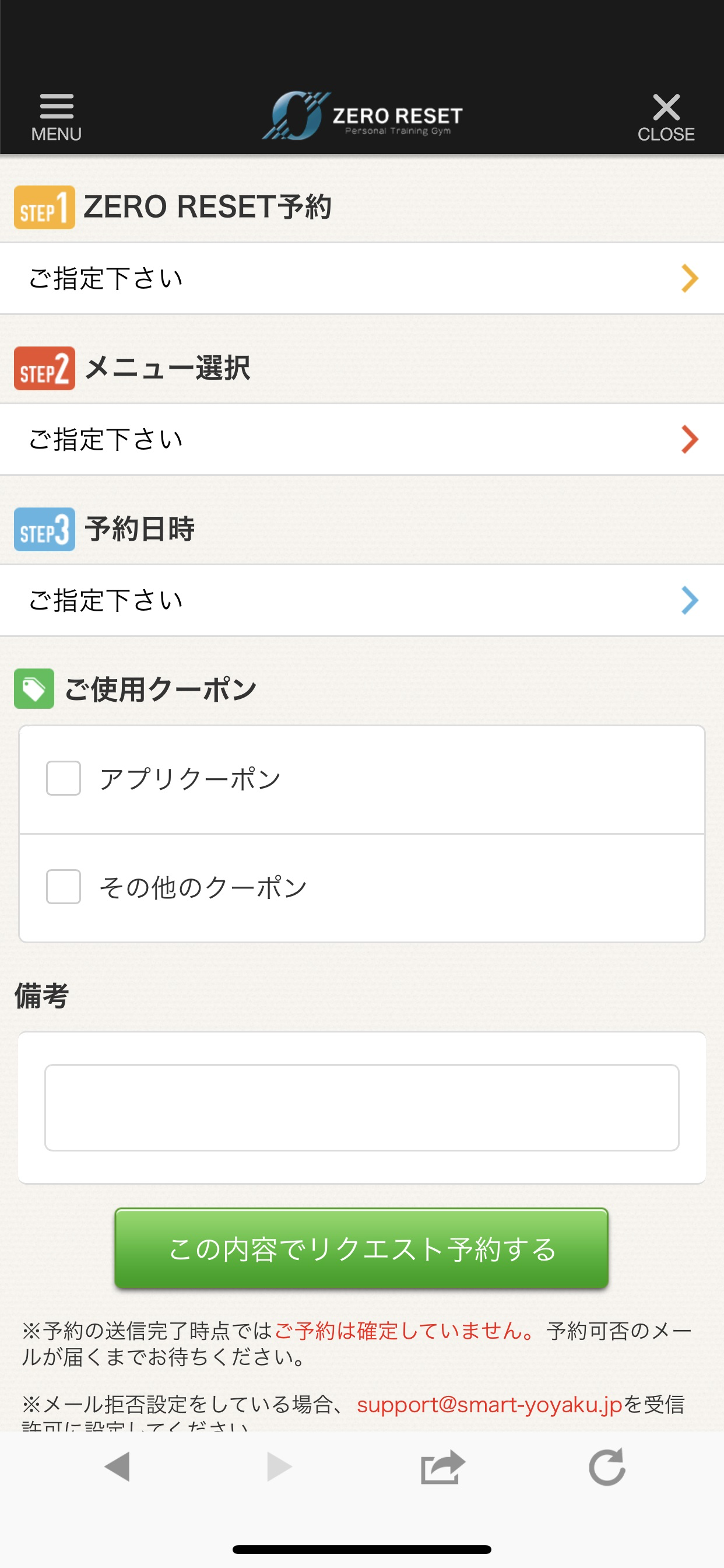
Task: Check the アプリクーポン checkbox
Action: point(64,778)
